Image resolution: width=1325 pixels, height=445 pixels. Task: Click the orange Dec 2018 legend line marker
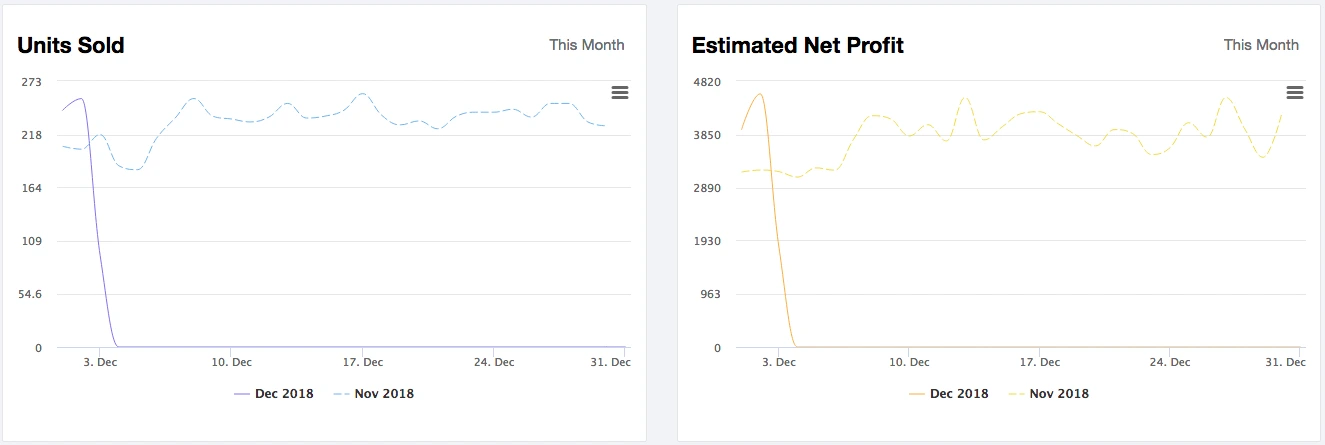click(916, 394)
